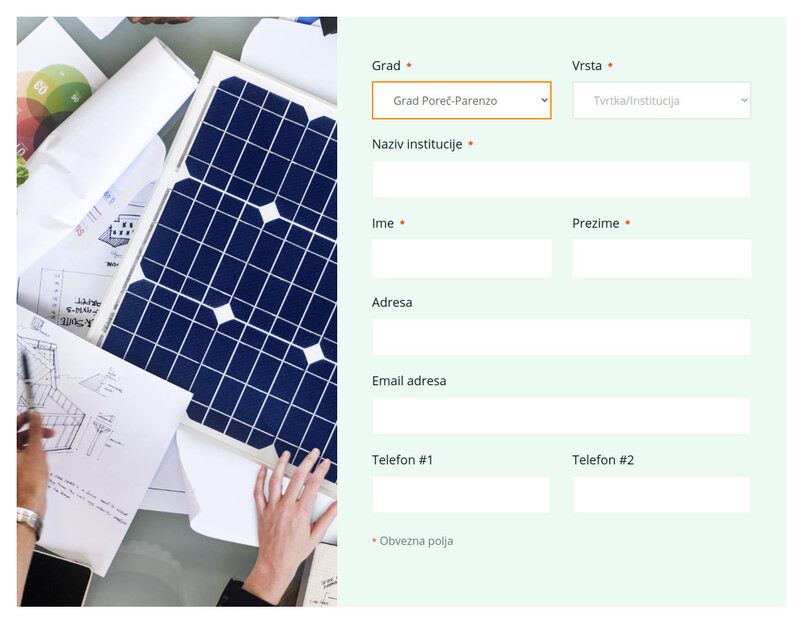The width and height of the screenshot is (800, 622).
Task: Click the Obvezna polja note
Action: click(415, 541)
